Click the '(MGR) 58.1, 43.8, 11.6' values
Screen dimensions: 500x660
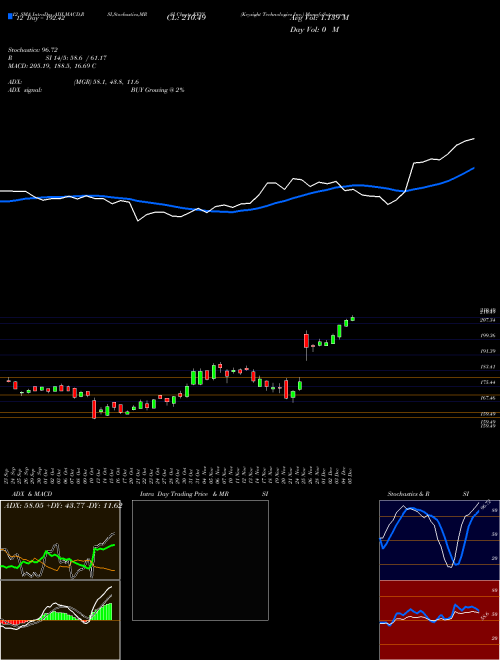coord(106,82)
